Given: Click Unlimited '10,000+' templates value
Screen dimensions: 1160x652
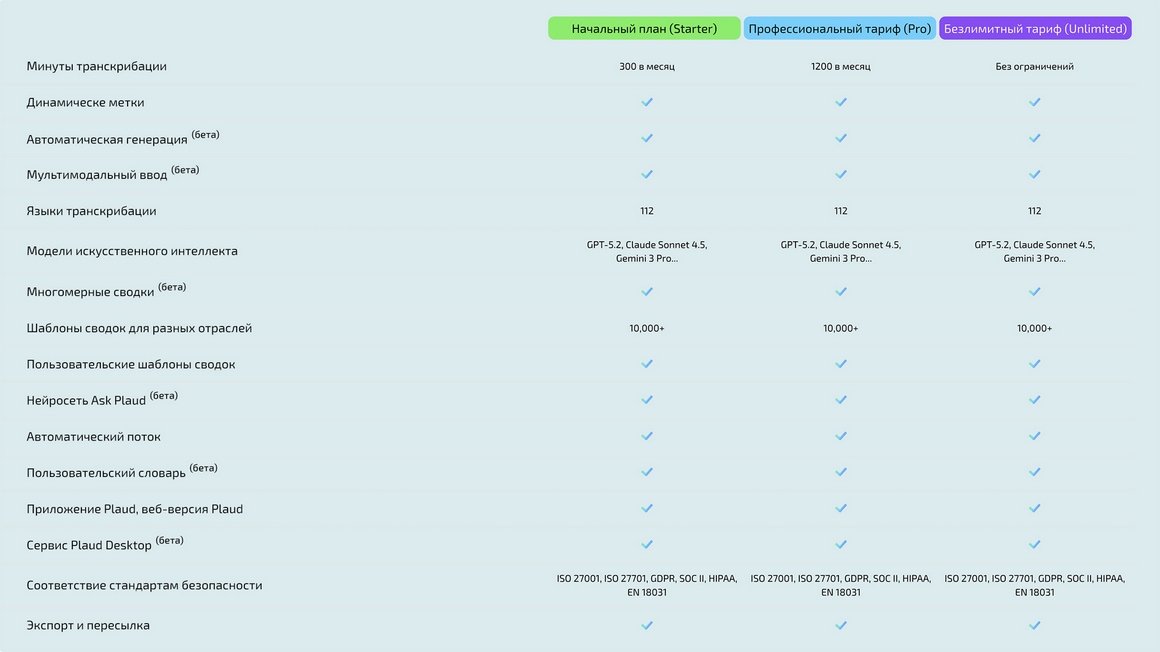Looking at the screenshot, I should 1034,328.
